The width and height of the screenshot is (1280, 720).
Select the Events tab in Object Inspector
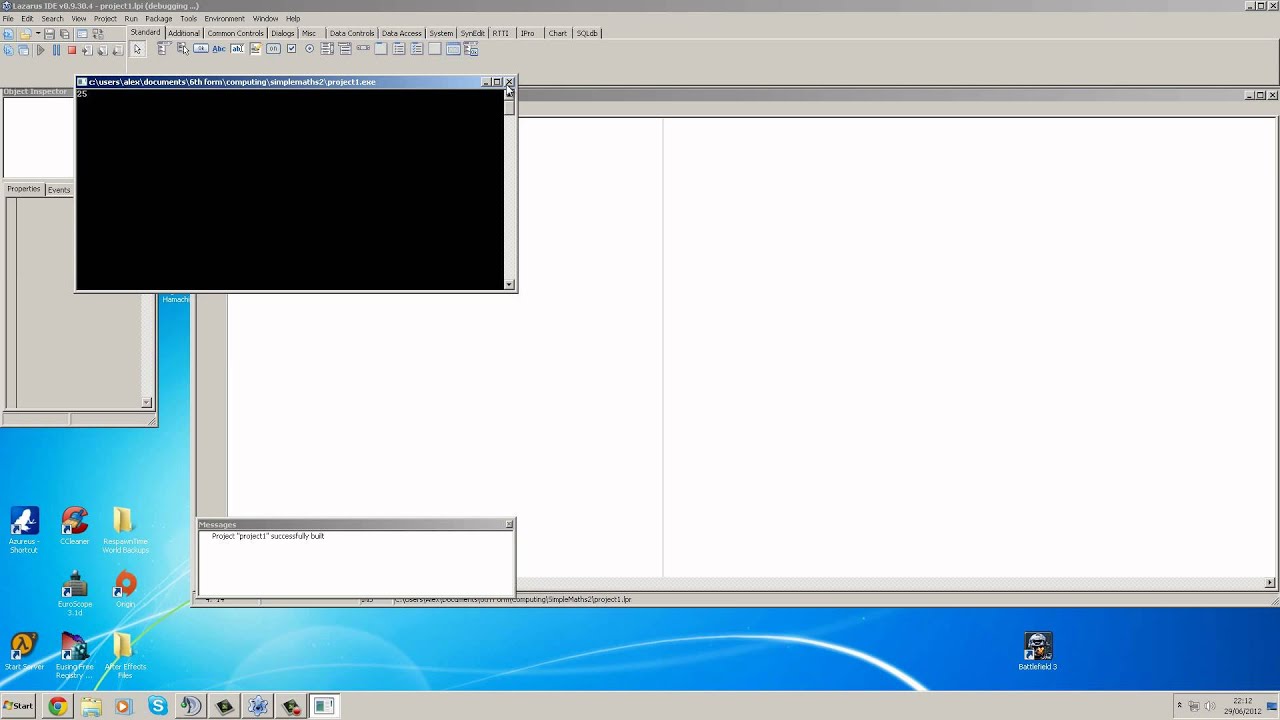pyautogui.click(x=59, y=190)
